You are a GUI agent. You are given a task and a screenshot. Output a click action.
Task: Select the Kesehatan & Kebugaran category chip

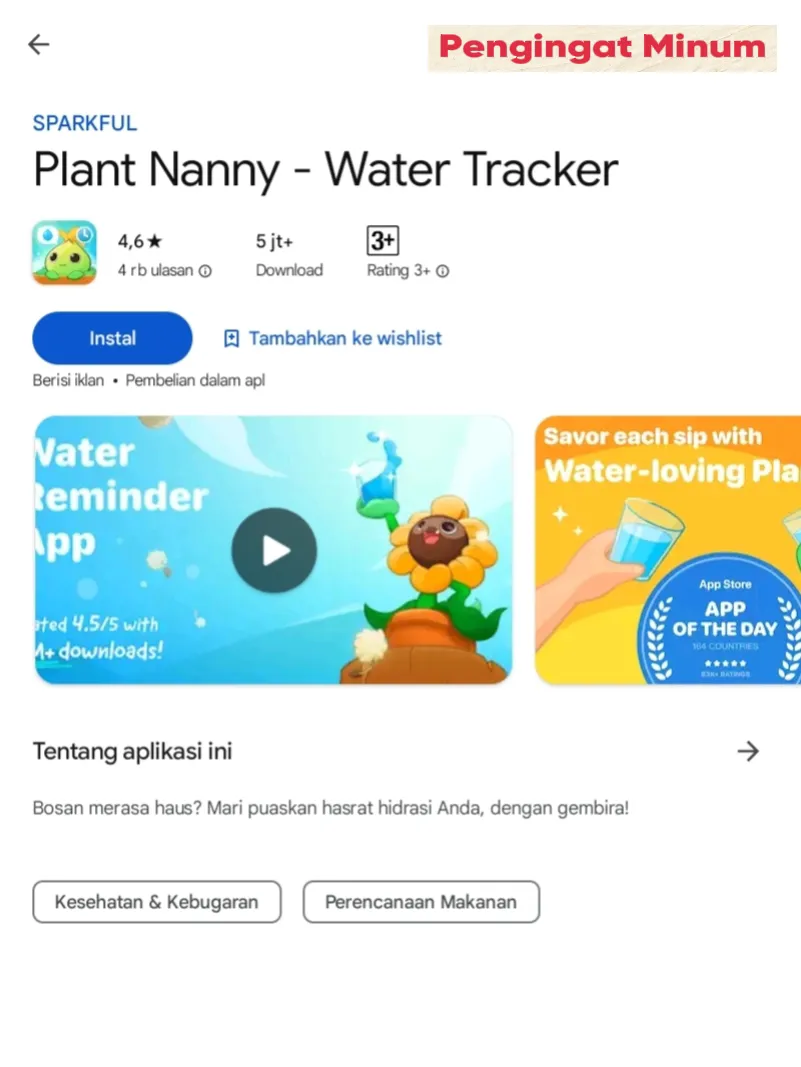[x=157, y=902]
